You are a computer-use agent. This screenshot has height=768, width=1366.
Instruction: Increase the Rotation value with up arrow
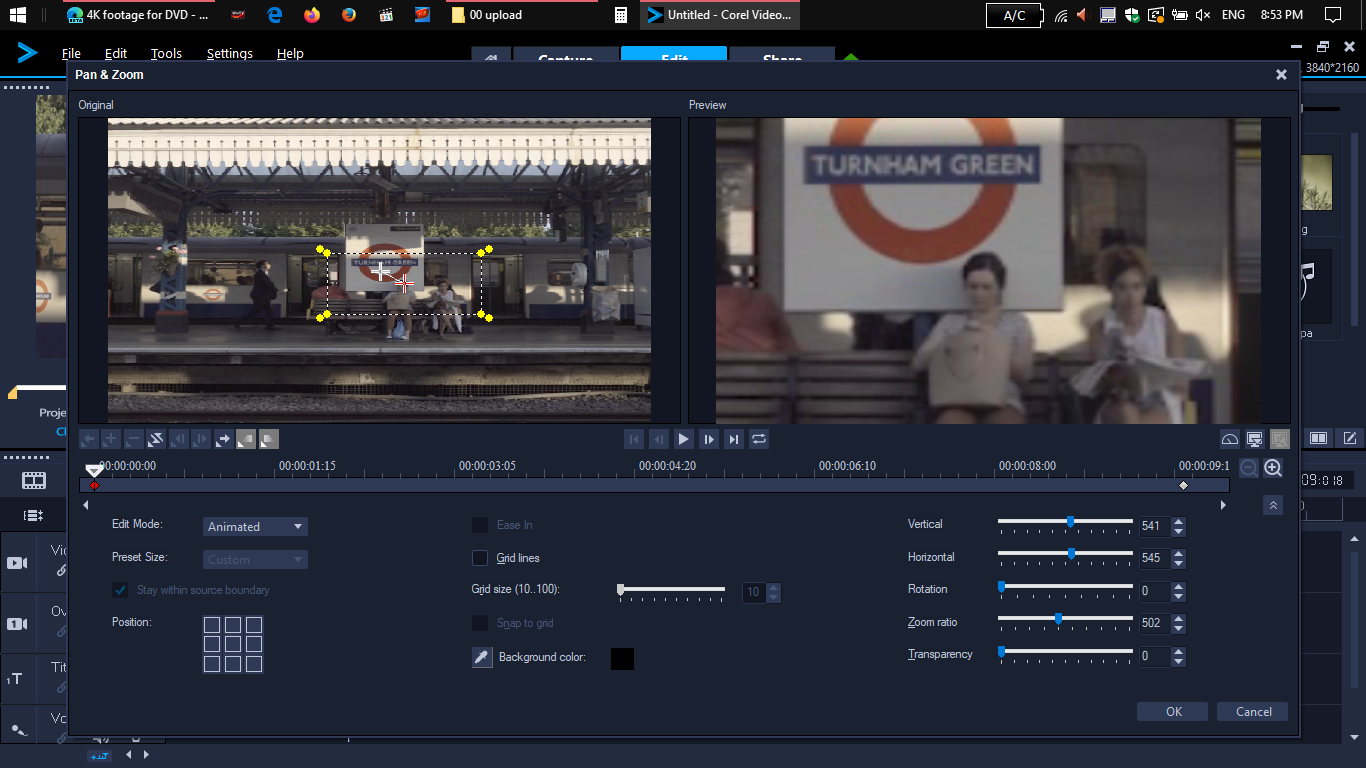pyautogui.click(x=1178, y=586)
